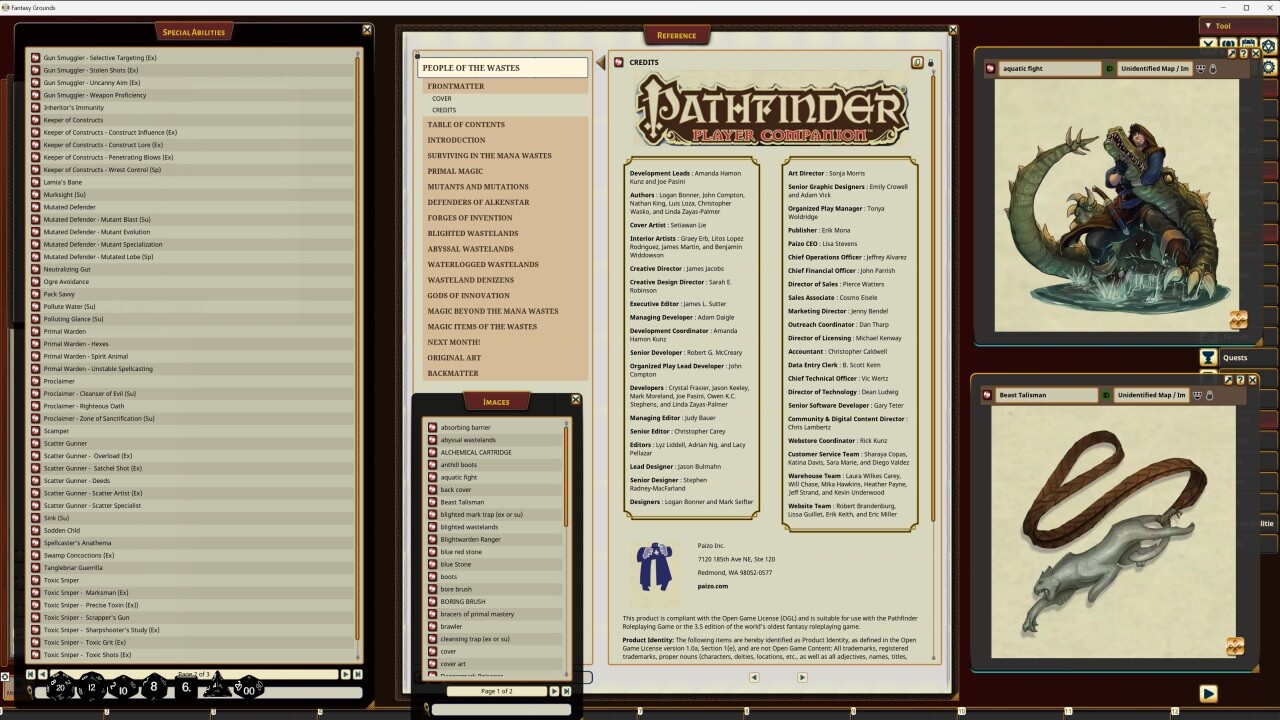Viewport: 1280px width, 720px height.
Task: Click the Images window search field
Action: [500, 709]
